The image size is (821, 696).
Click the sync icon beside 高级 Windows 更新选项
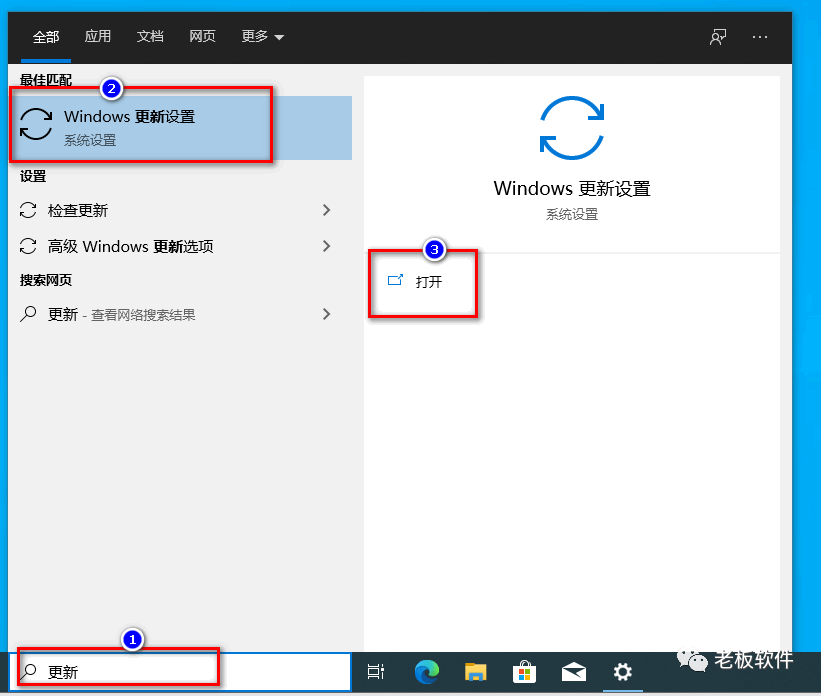(x=28, y=246)
